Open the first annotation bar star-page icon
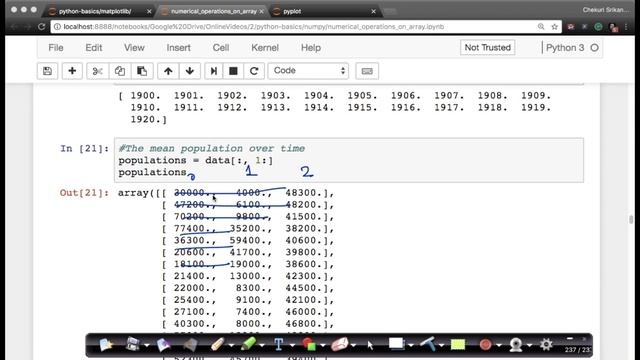This screenshot has height=360, width=640. tap(106, 344)
